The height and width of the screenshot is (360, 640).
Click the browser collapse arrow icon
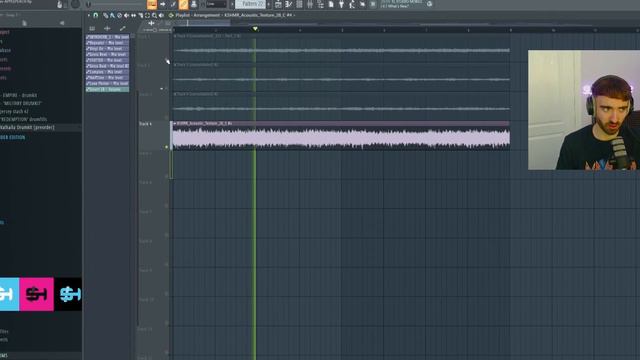click(62, 23)
